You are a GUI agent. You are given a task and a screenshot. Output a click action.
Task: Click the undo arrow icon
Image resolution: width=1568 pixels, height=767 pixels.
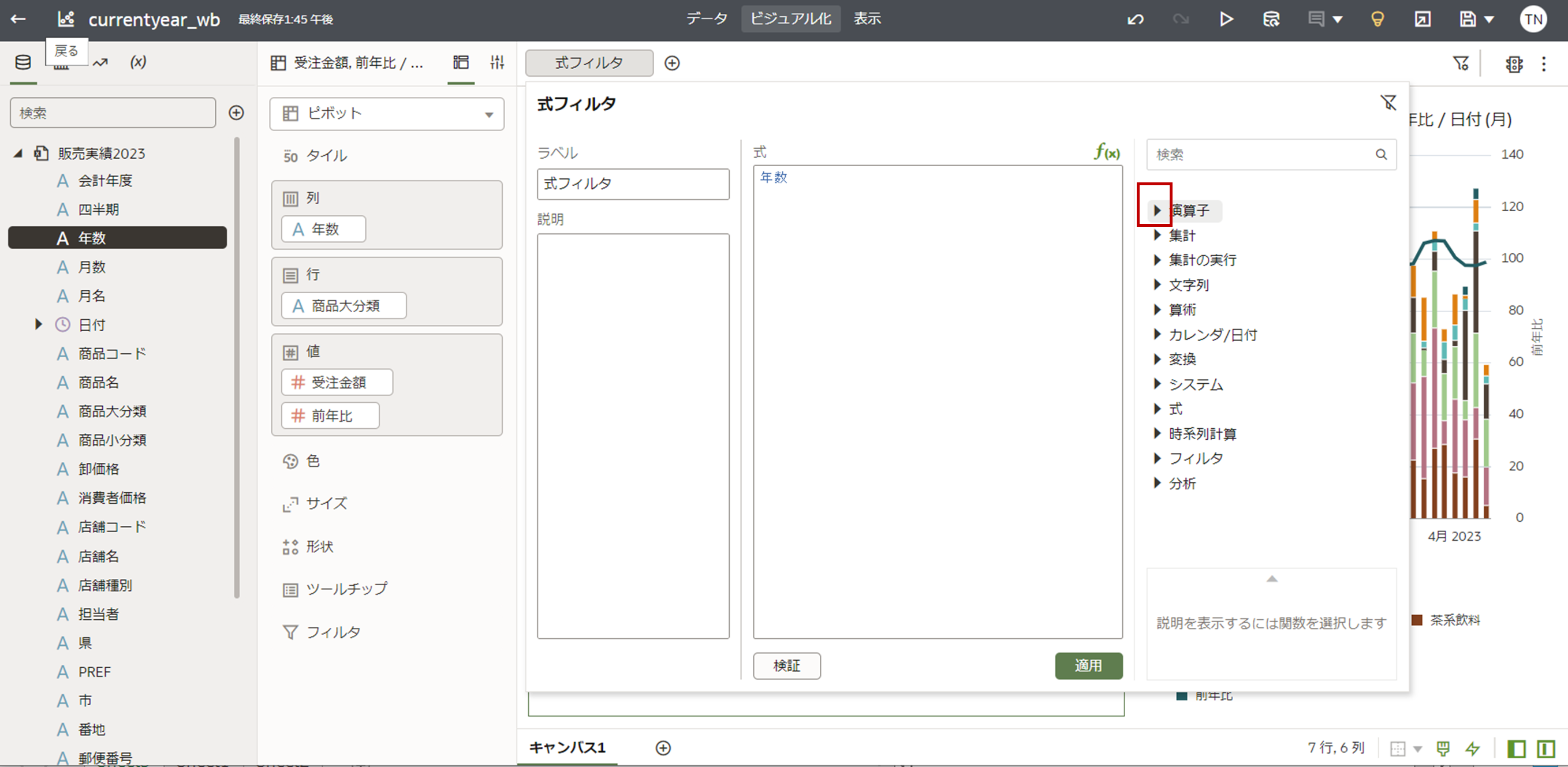click(1135, 20)
